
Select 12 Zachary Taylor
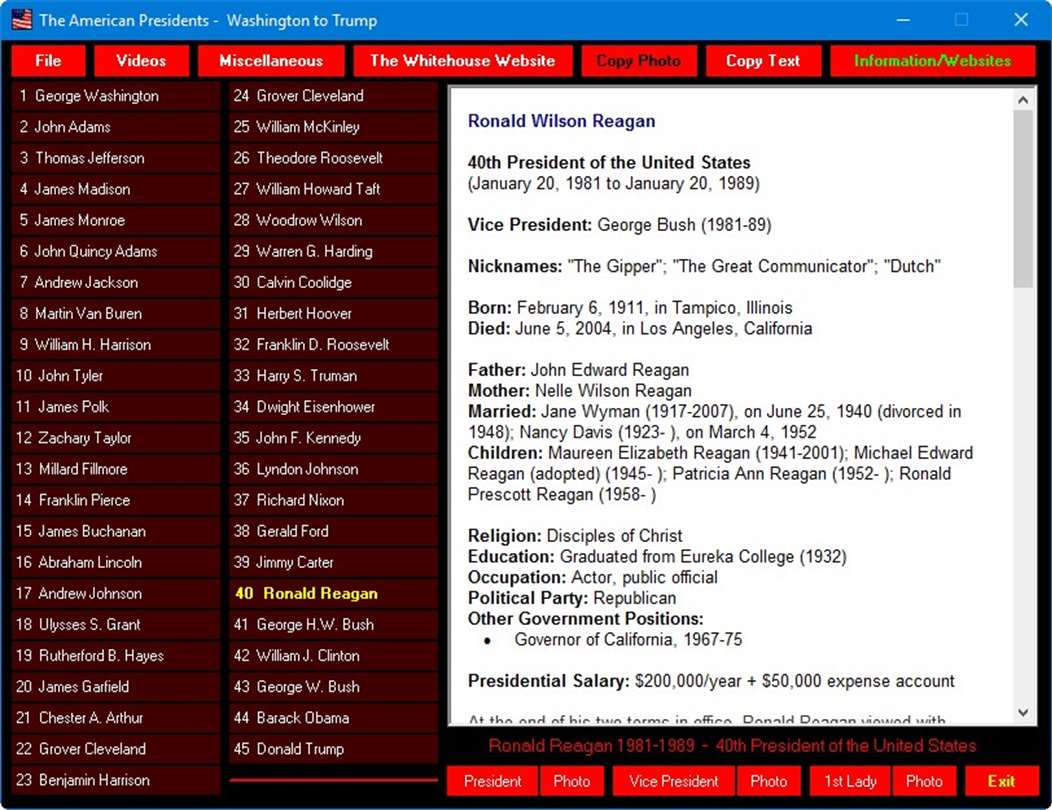[x=116, y=438]
